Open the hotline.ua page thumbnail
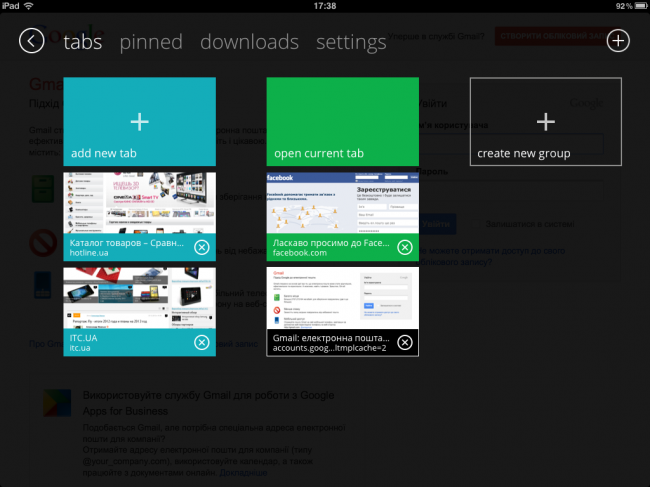Screen dimensions: 650x487 pyautogui.click(x=140, y=203)
